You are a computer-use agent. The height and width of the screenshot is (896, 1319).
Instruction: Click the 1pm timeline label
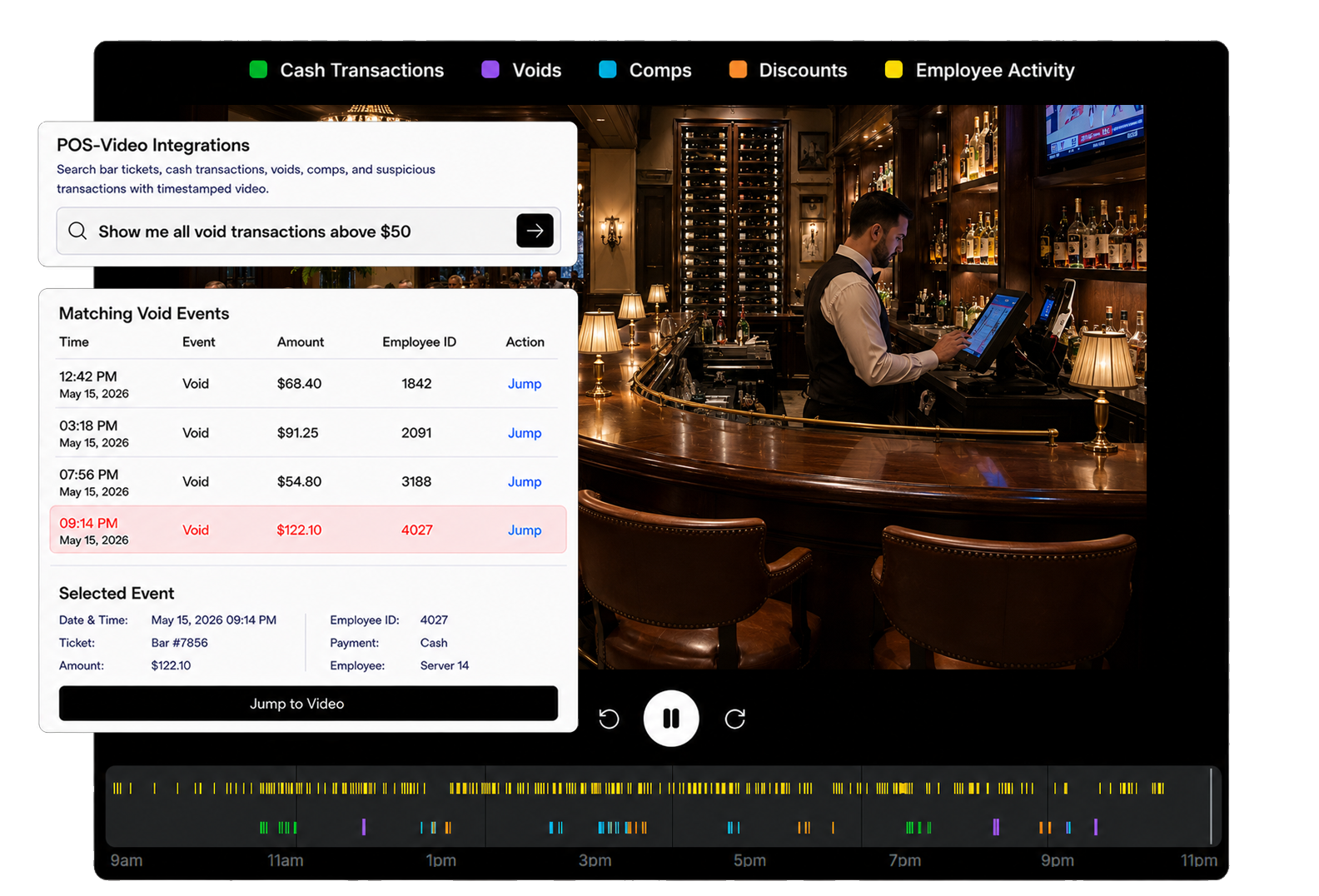[x=440, y=860]
